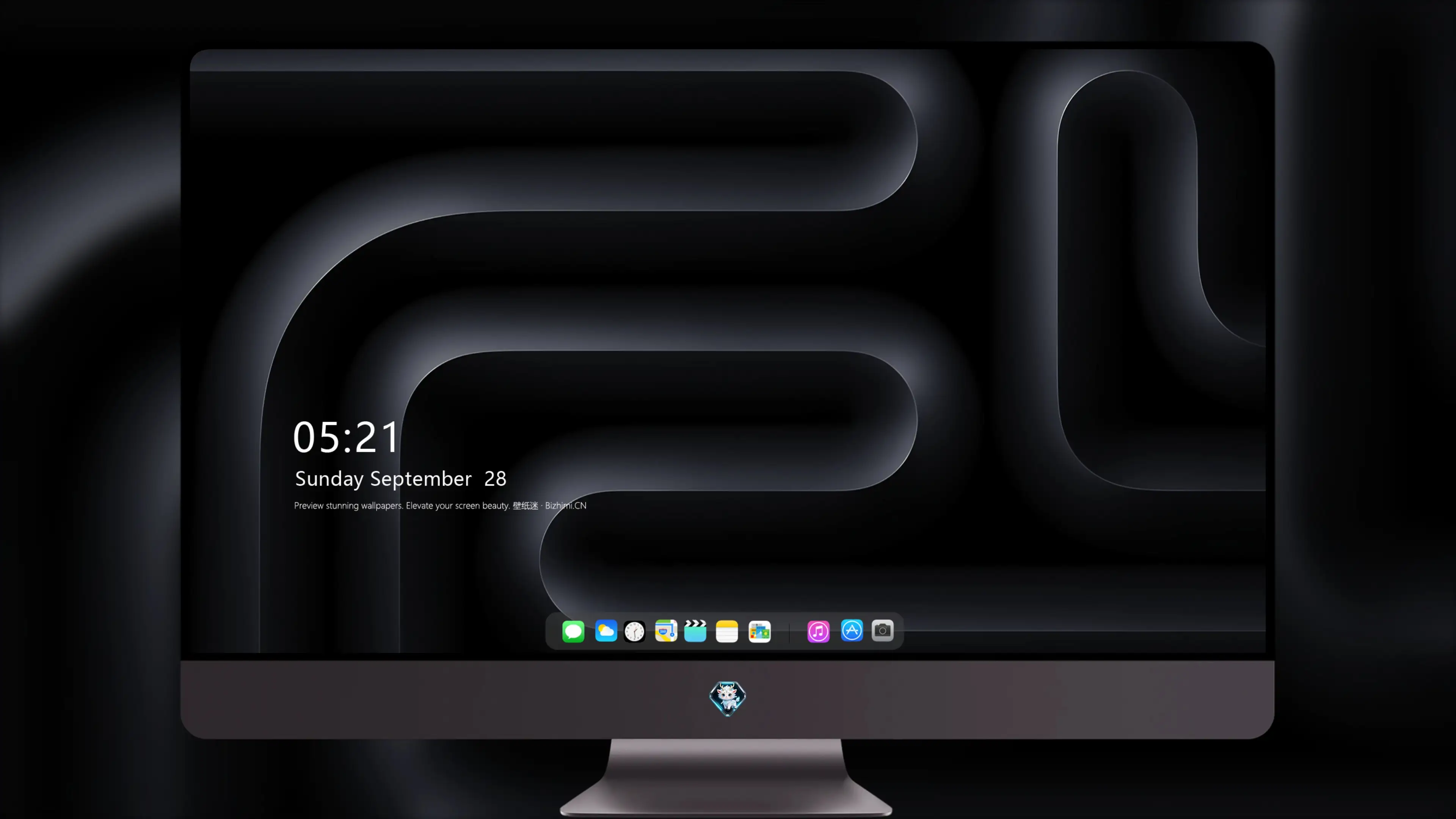This screenshot has height=819, width=1456.
Task: Open the Newsstand icon in the dock
Action: click(759, 631)
